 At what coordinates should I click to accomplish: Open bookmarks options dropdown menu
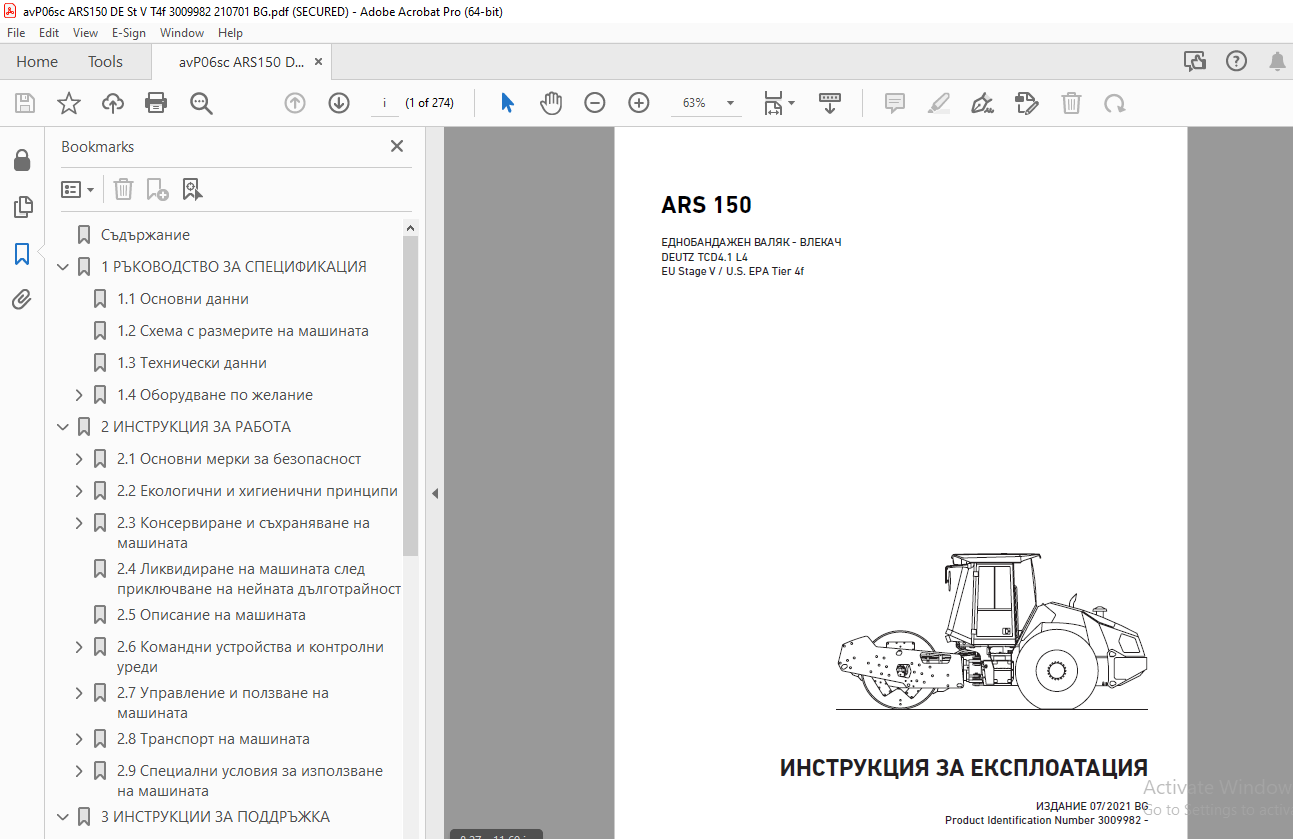pos(77,189)
